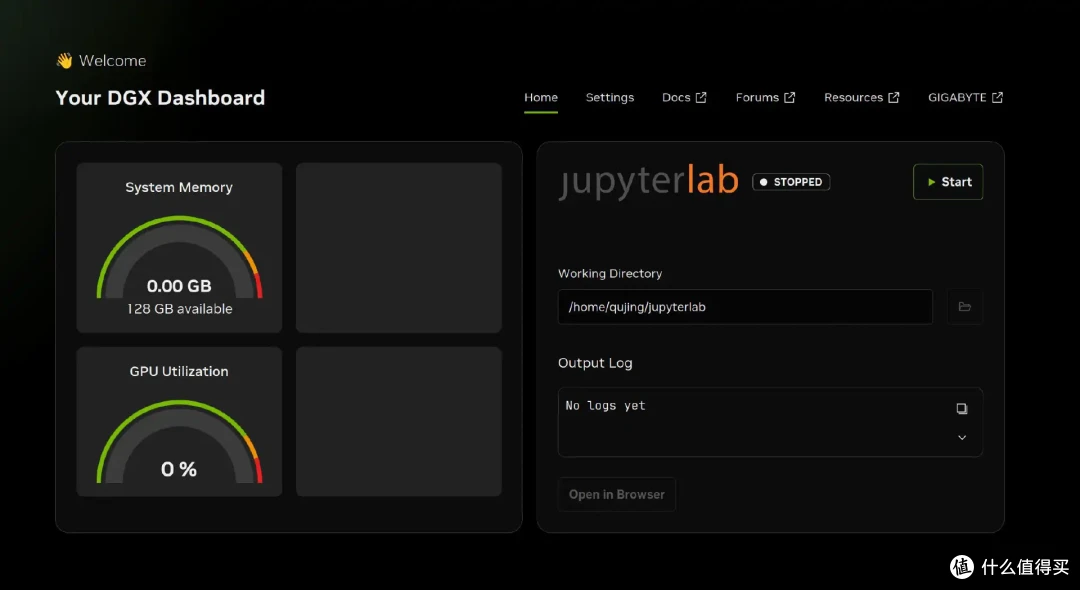This screenshot has height=590, width=1080.
Task: Click the "No logs yet" log text
Action: [605, 405]
